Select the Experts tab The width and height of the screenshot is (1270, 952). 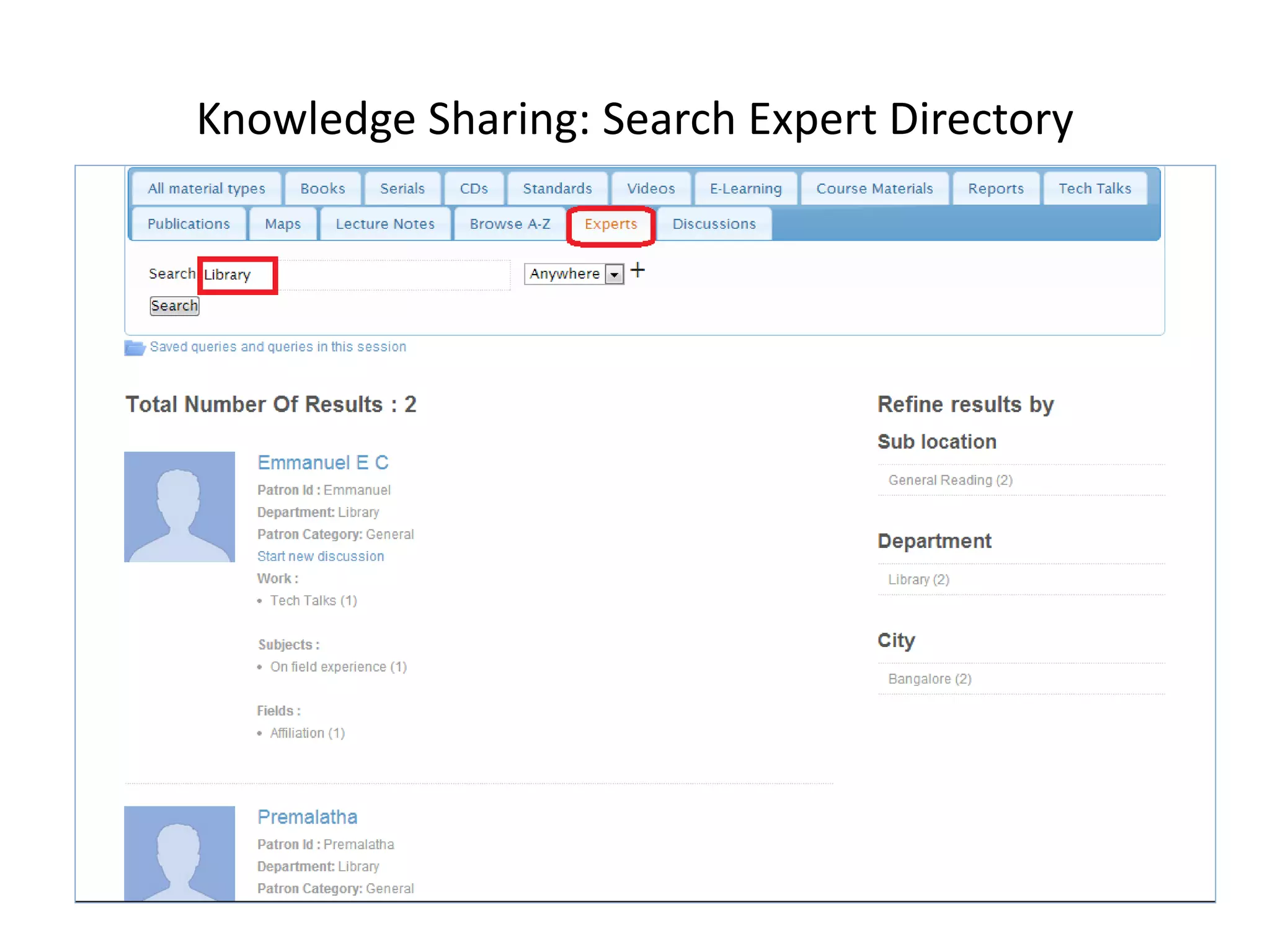pos(611,224)
